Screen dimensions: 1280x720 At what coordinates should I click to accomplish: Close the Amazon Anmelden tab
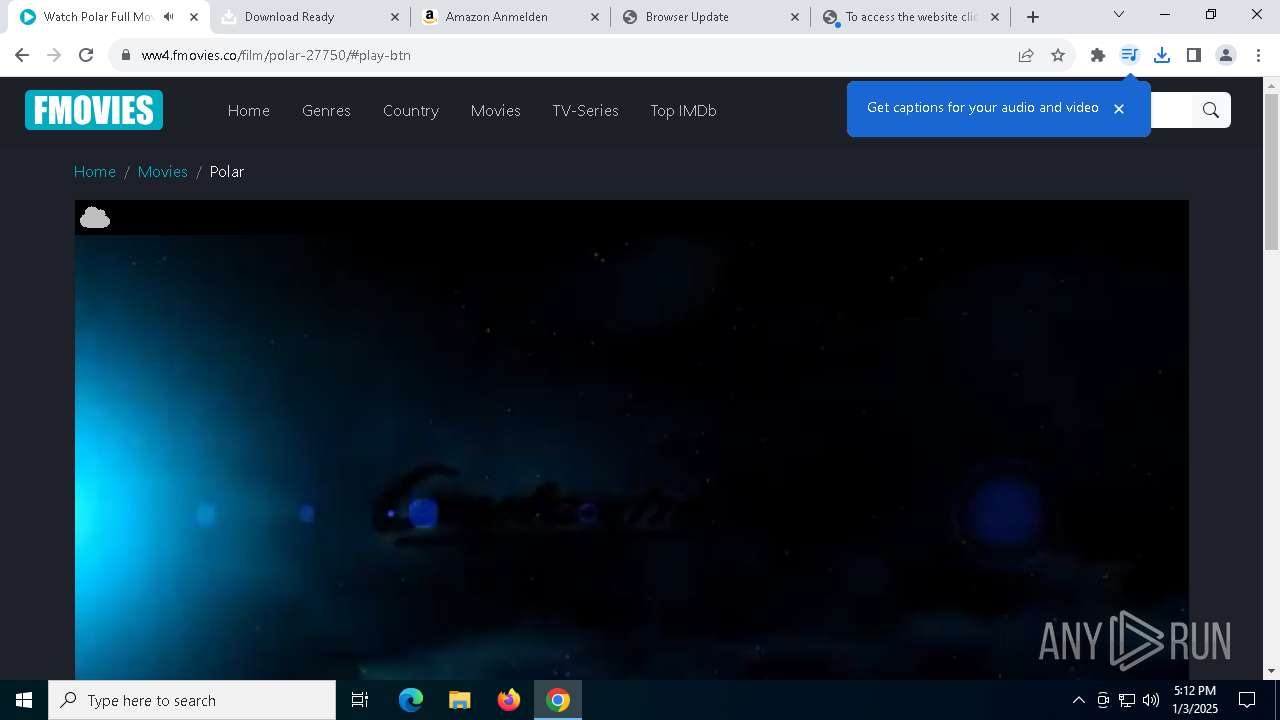pyautogui.click(x=595, y=17)
